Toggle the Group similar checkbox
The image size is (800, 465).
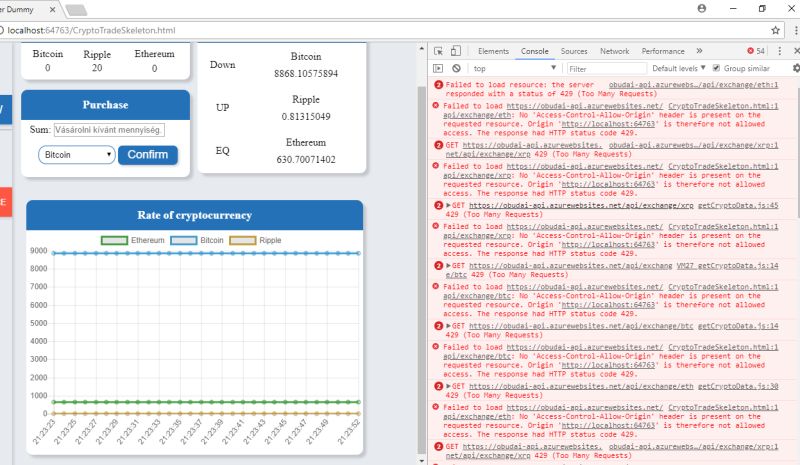point(716,68)
